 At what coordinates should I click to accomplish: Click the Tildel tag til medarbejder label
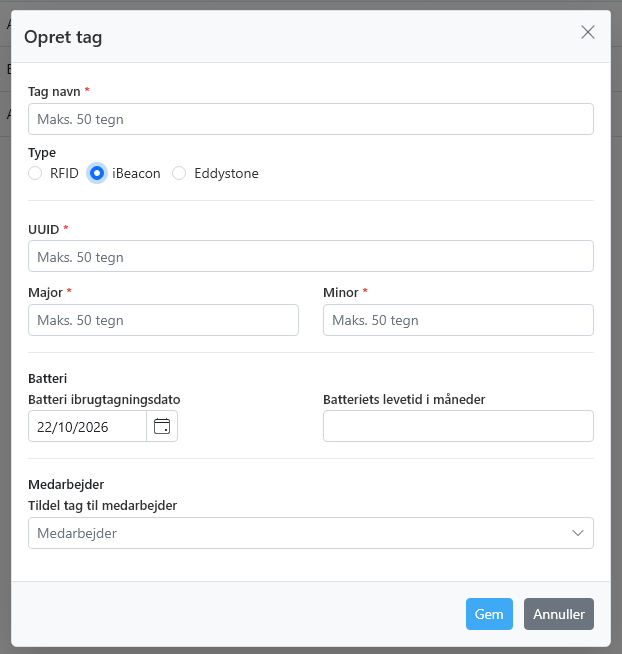pos(103,506)
